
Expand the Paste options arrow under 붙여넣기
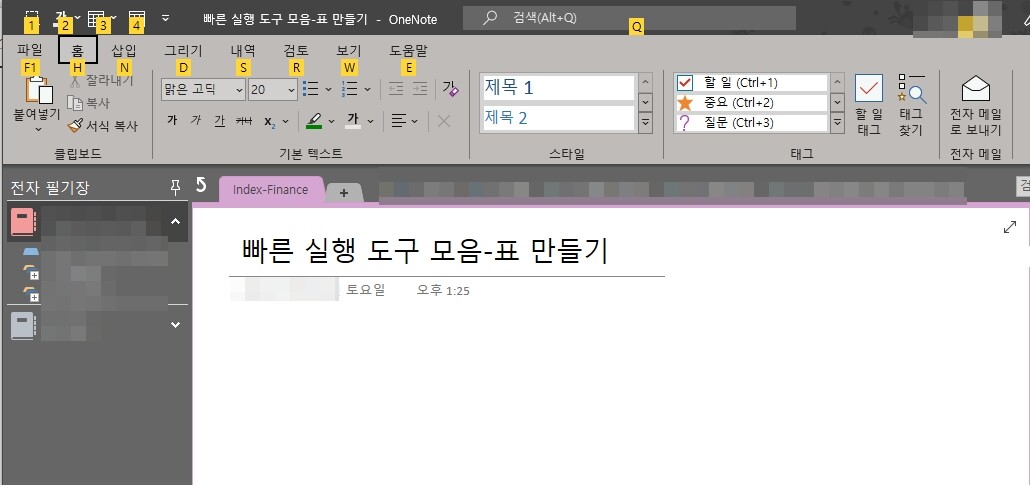(x=37, y=129)
